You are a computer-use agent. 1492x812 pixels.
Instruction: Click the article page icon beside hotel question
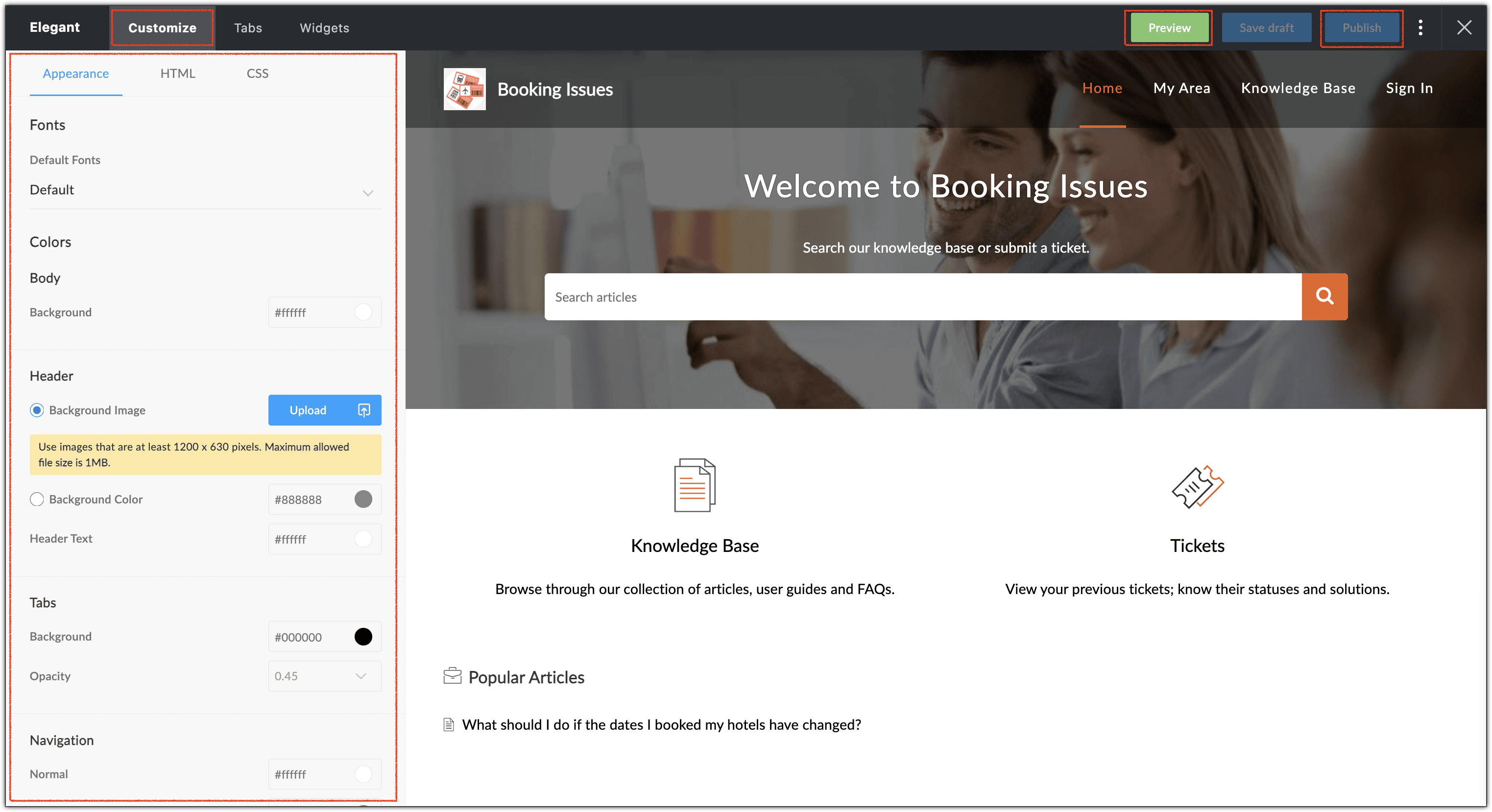[x=448, y=724]
